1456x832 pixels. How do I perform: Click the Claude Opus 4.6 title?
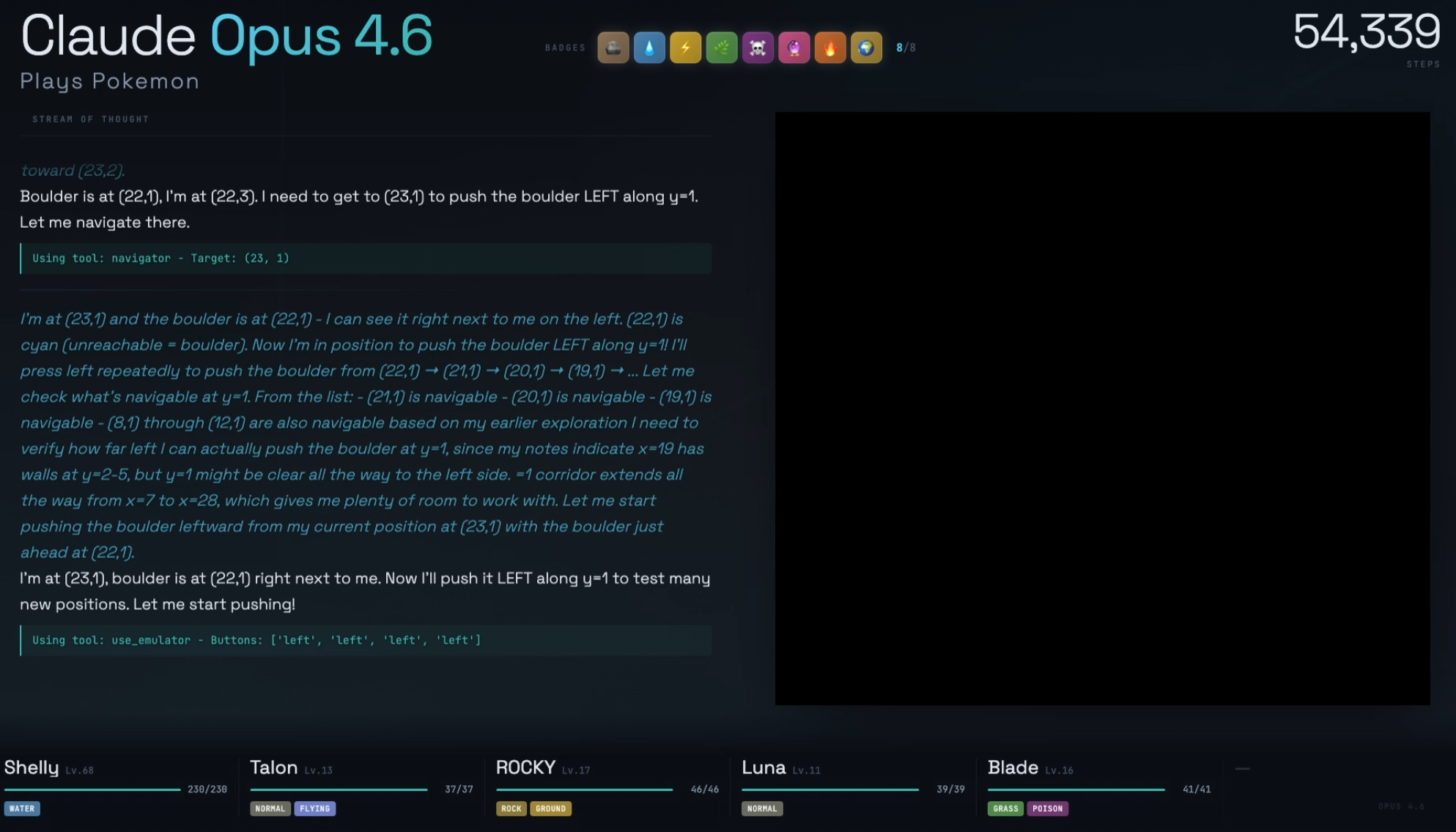(226, 36)
